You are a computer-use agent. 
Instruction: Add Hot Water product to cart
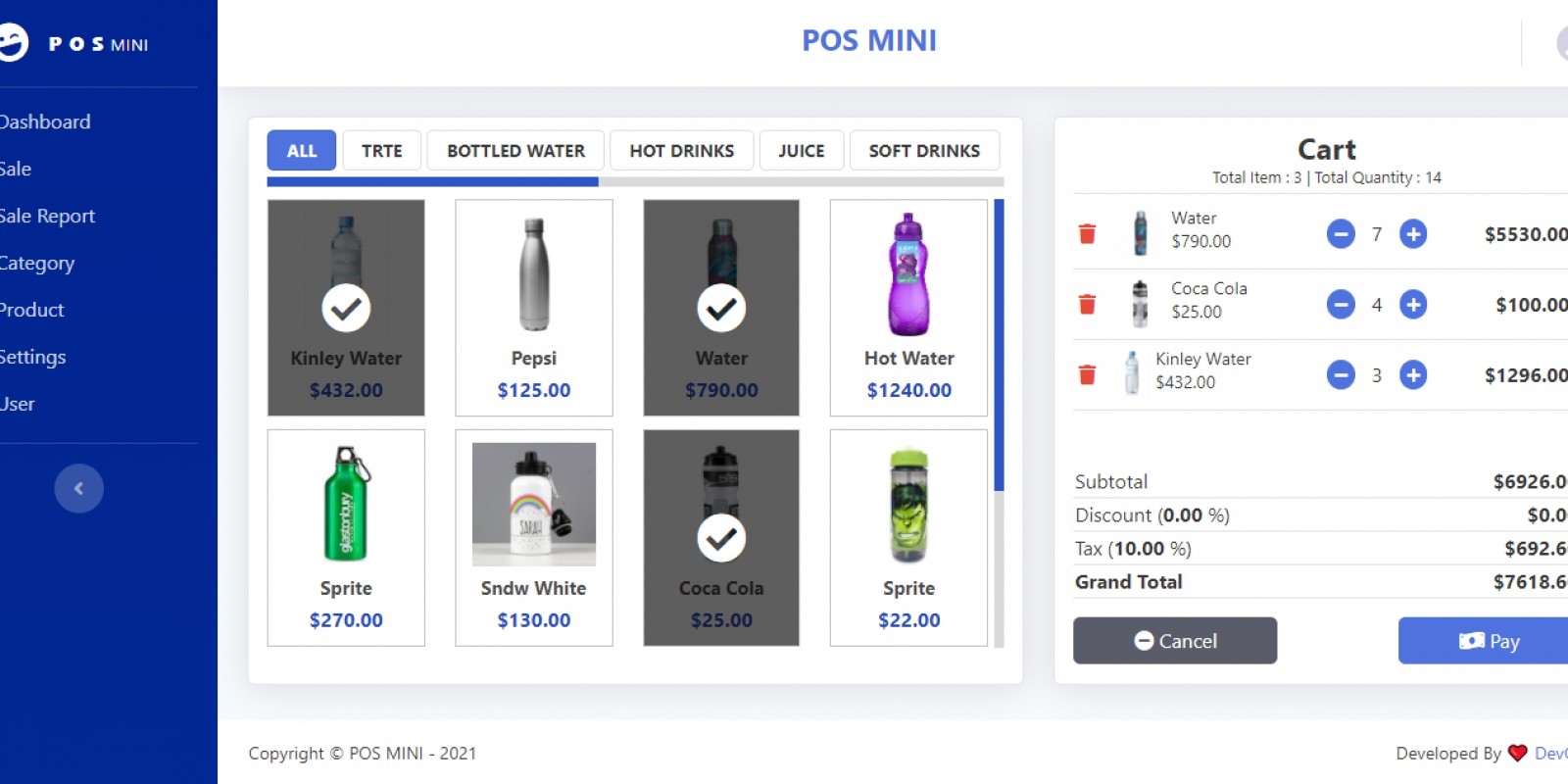pyautogui.click(x=908, y=308)
